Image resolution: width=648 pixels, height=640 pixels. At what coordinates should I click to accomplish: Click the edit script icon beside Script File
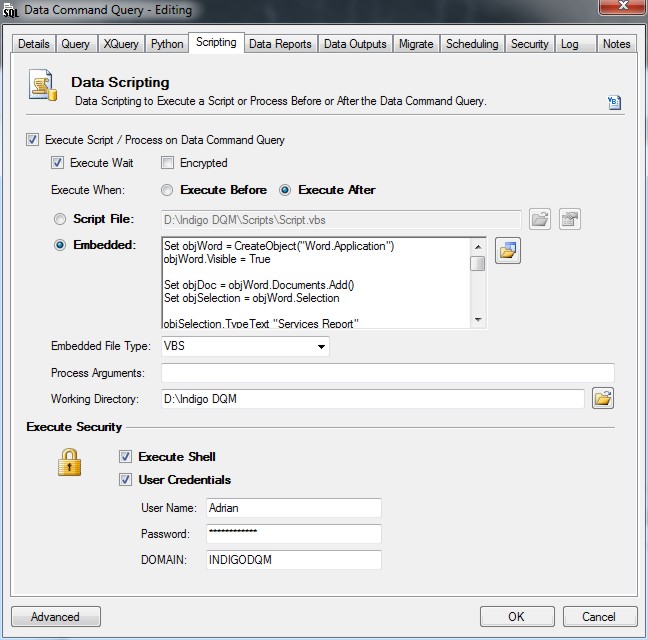[x=570, y=219]
